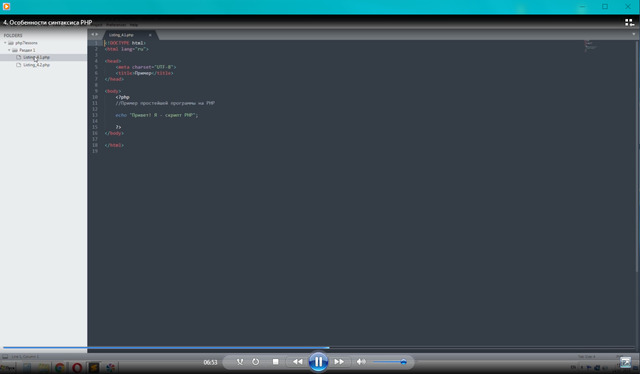Switch to Library view icon
This screenshot has width=640, height=374.
tap(629, 22)
